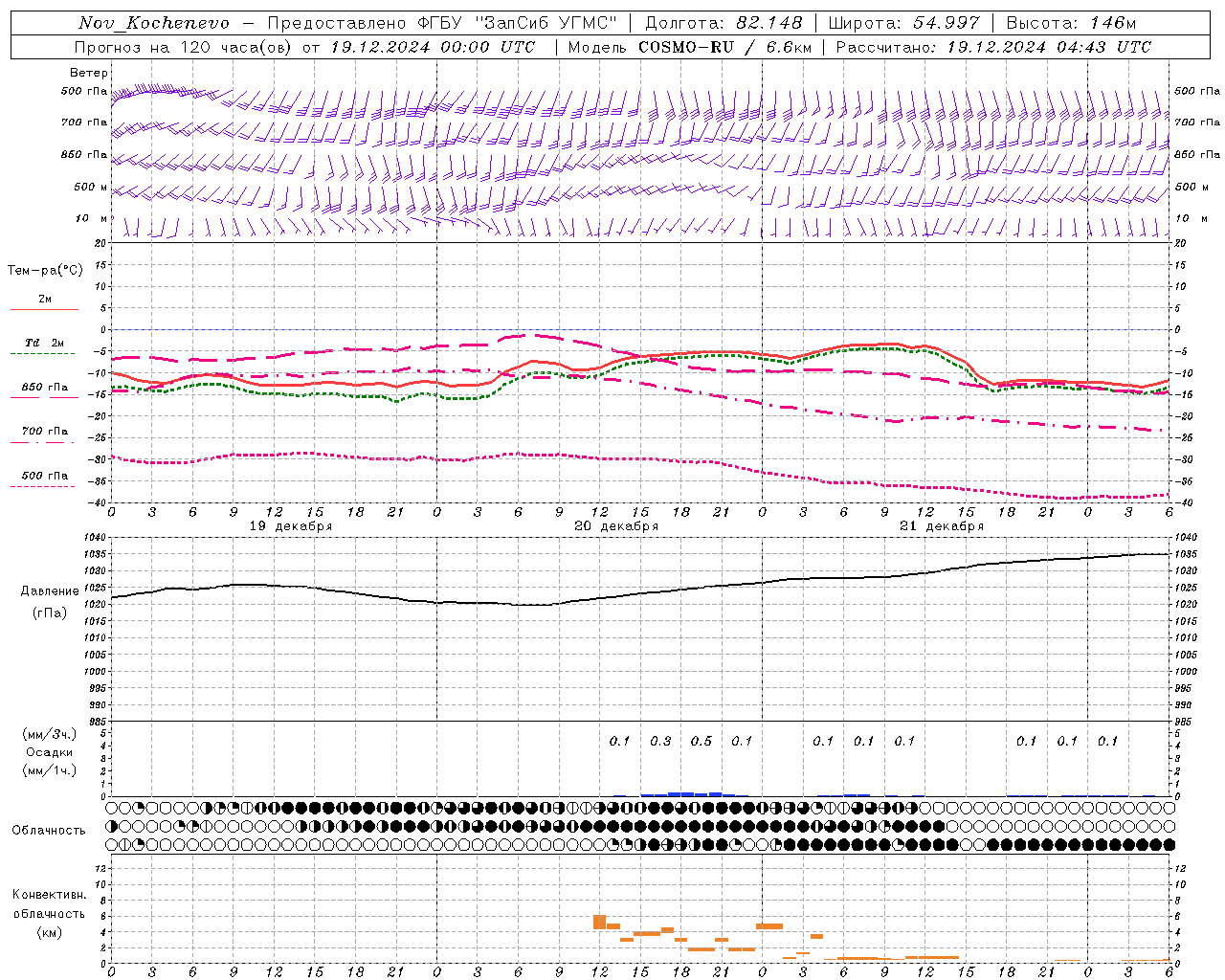Click the (мм/3ч.) precipitation unit label
1225x980 pixels.
[49, 734]
